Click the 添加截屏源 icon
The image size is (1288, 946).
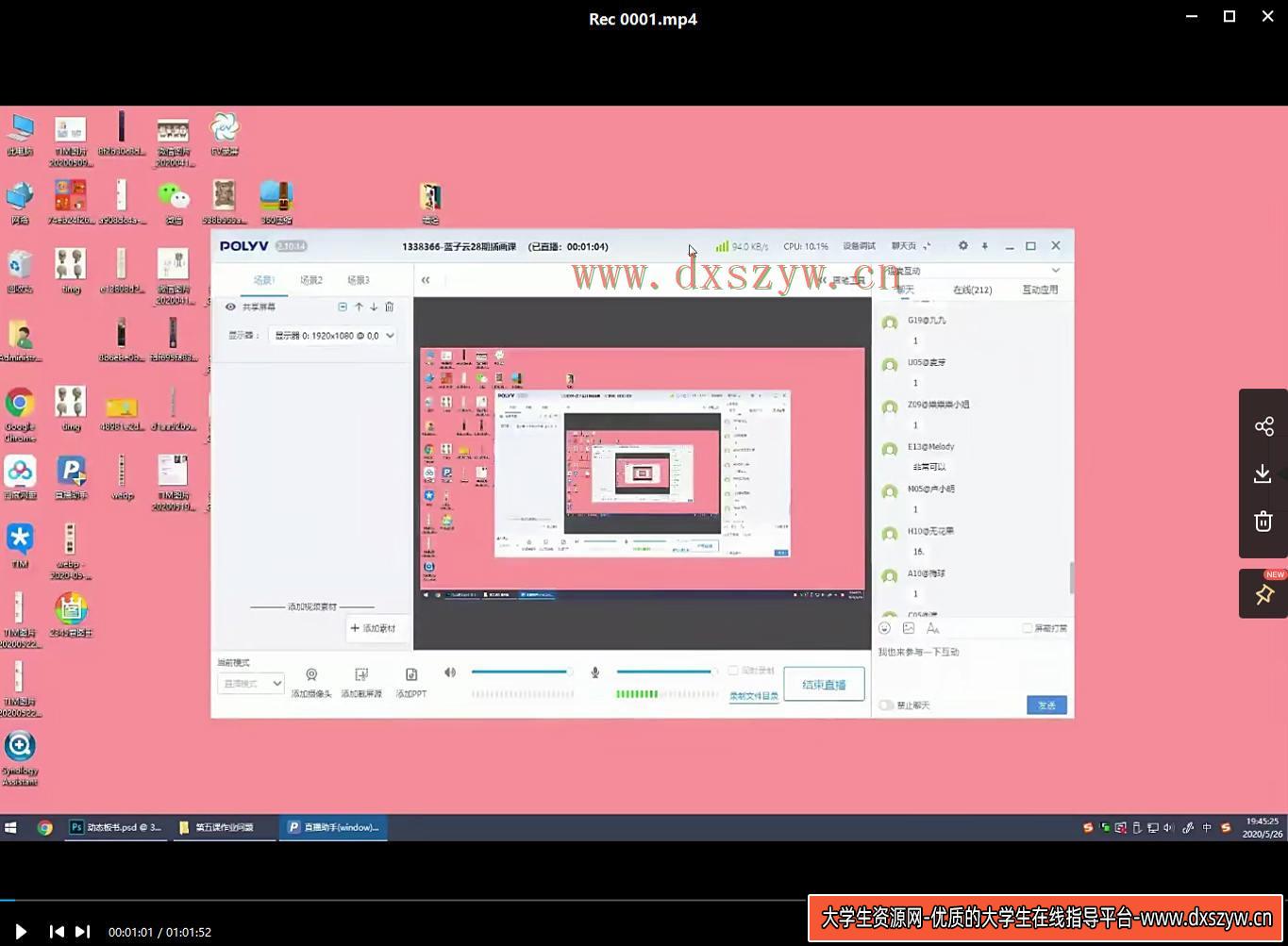tap(360, 675)
